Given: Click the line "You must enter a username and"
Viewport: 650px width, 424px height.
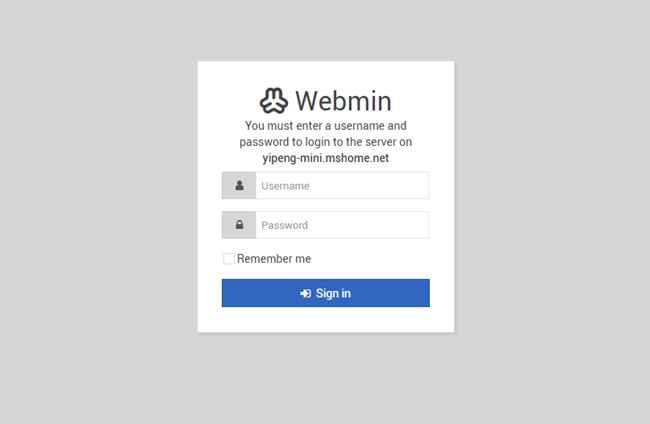Looking at the screenshot, I should [x=325, y=126].
